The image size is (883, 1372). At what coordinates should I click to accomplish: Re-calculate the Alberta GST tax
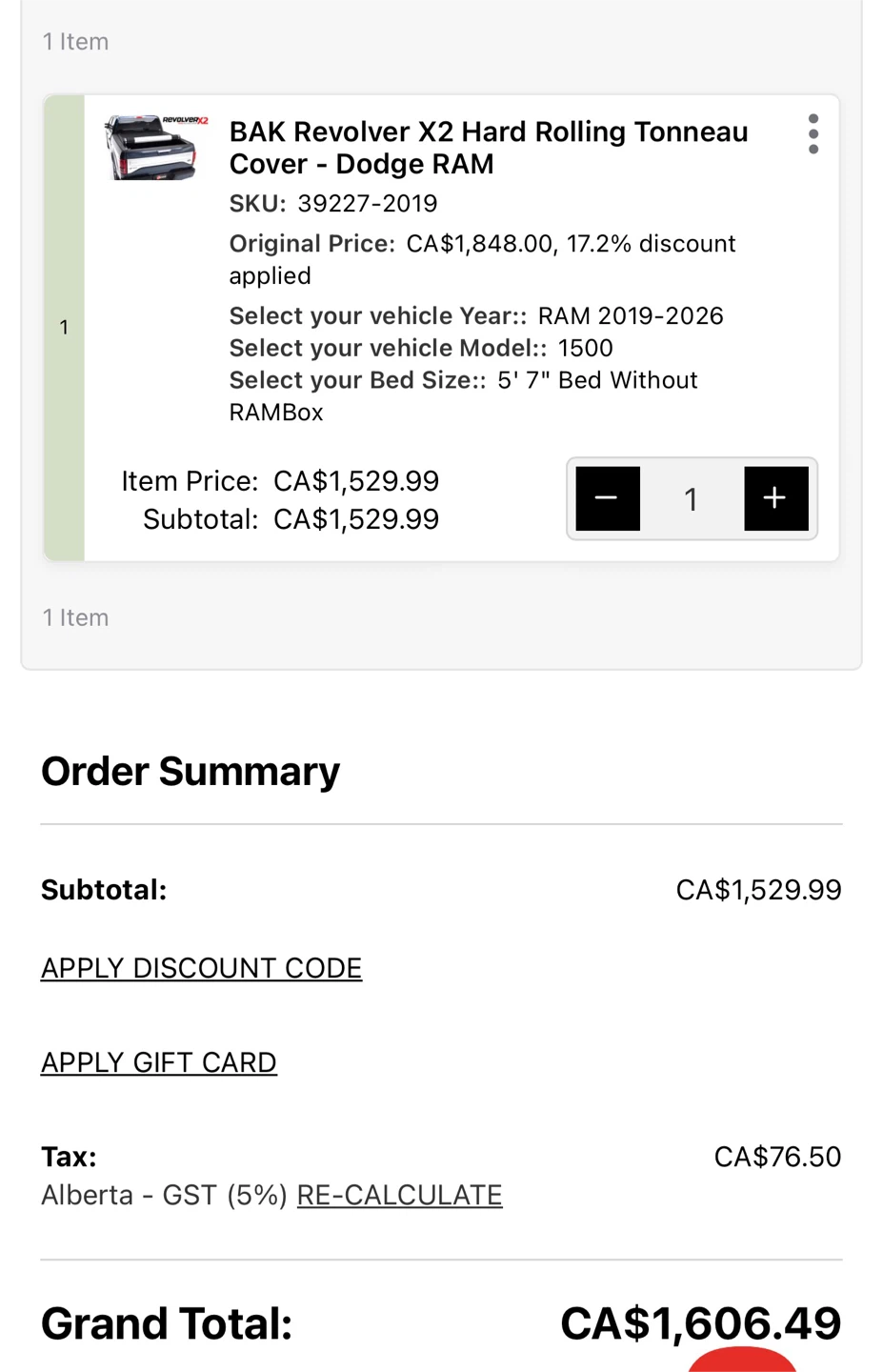(x=399, y=1195)
